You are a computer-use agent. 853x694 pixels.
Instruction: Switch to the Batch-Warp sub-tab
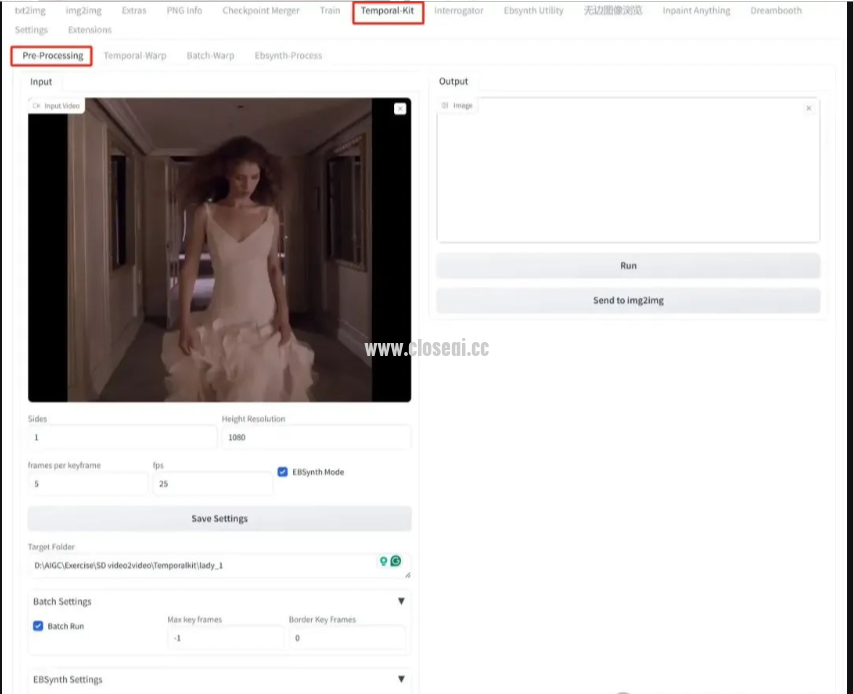coord(211,55)
